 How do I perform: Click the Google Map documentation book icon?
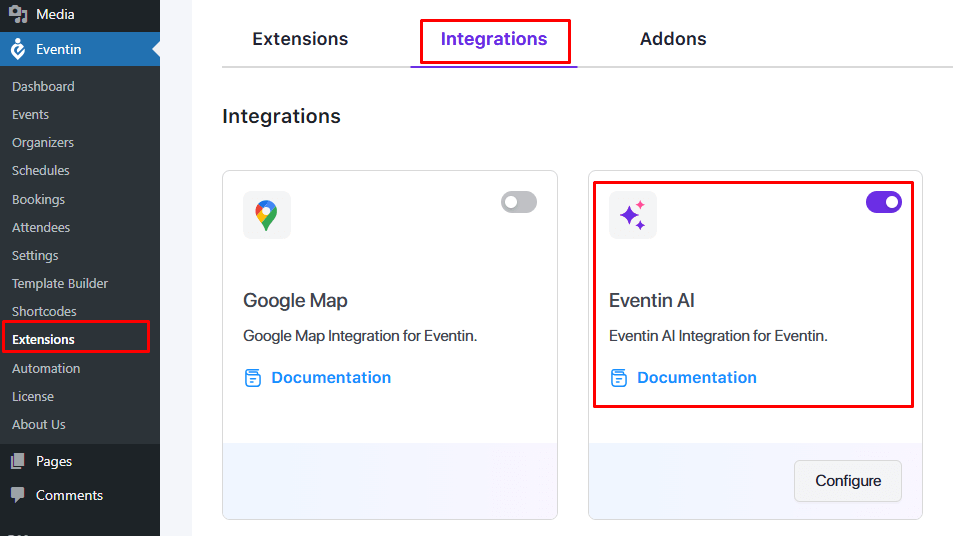[253, 378]
